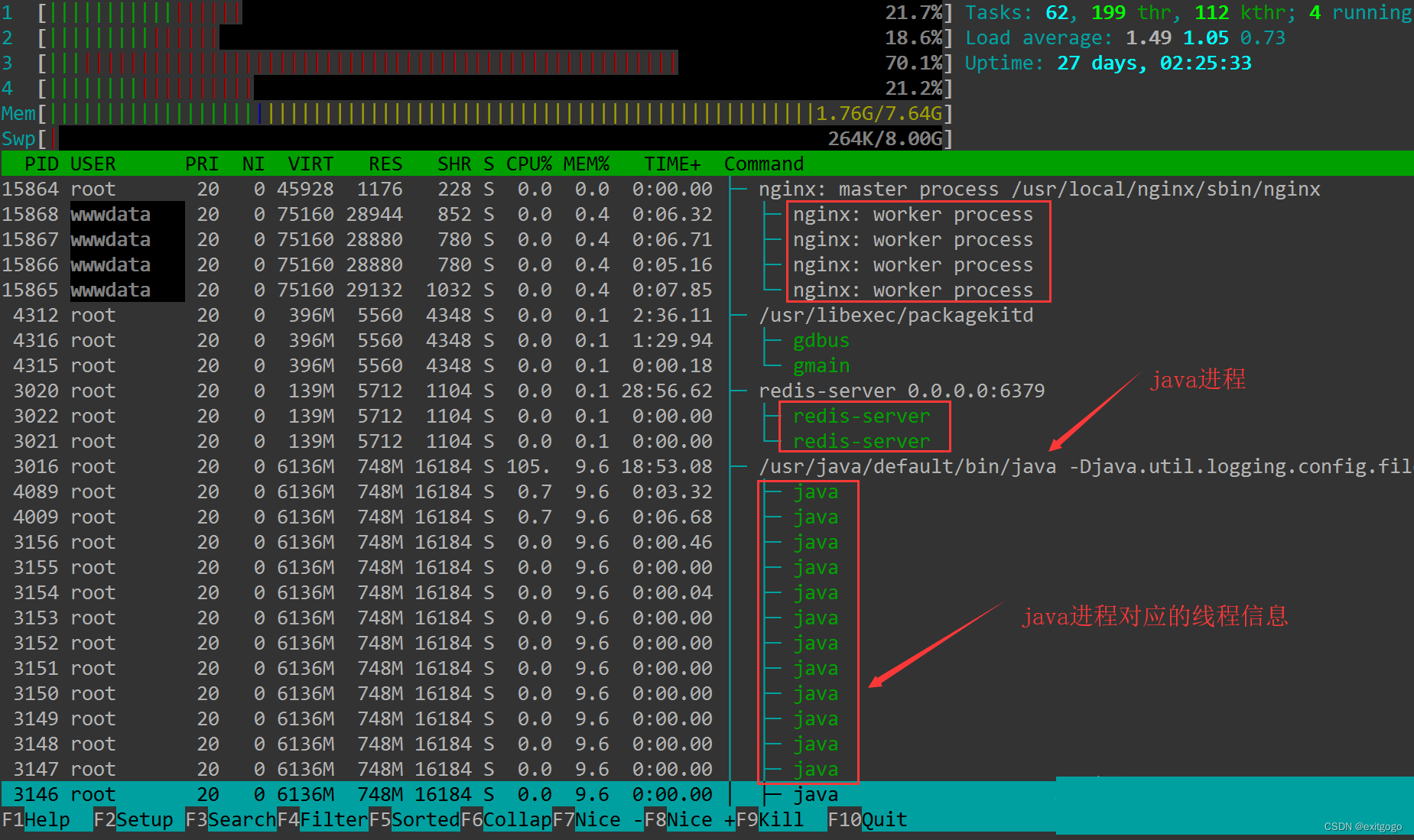
Task: Select PID 4089 java thread row
Action: [x=707, y=491]
